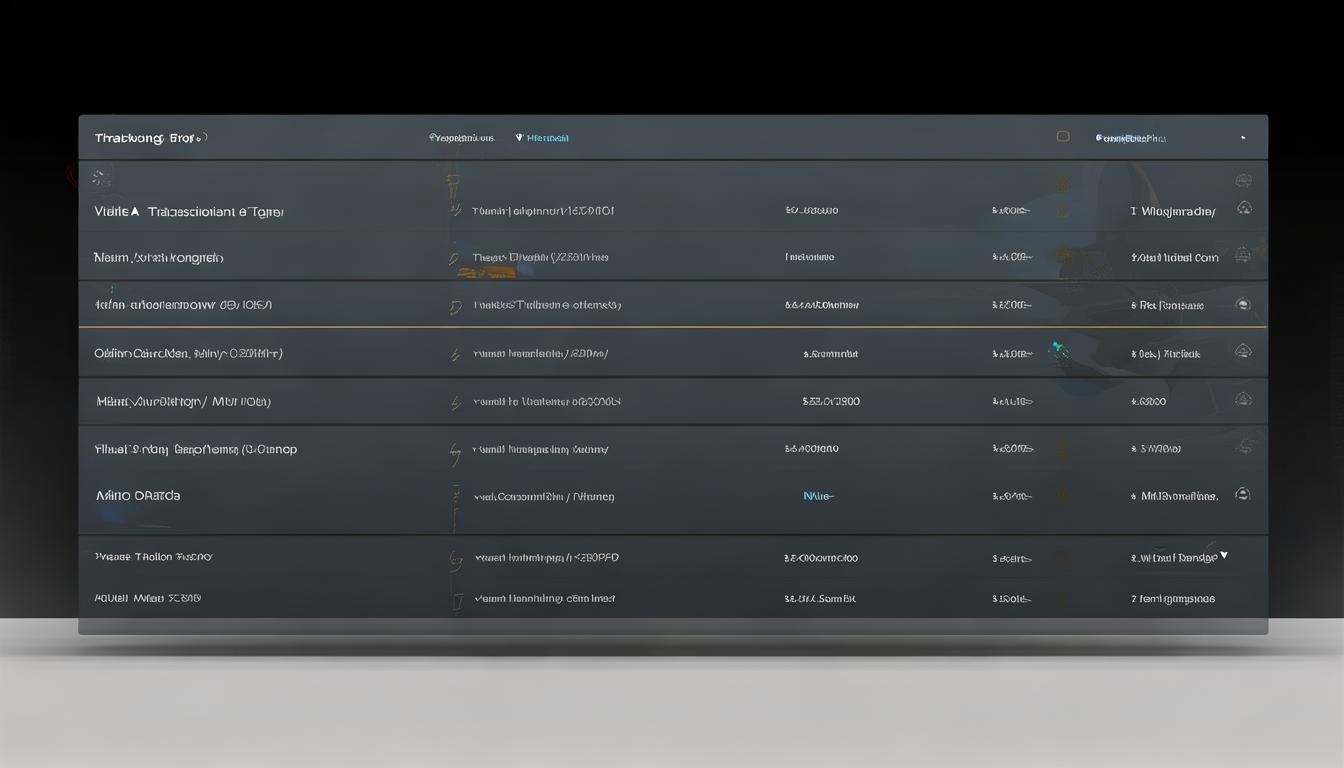Viewport: 1344px width, 768px height.
Task: Click the teal icon in the fourth table row
Action: [1059, 350]
